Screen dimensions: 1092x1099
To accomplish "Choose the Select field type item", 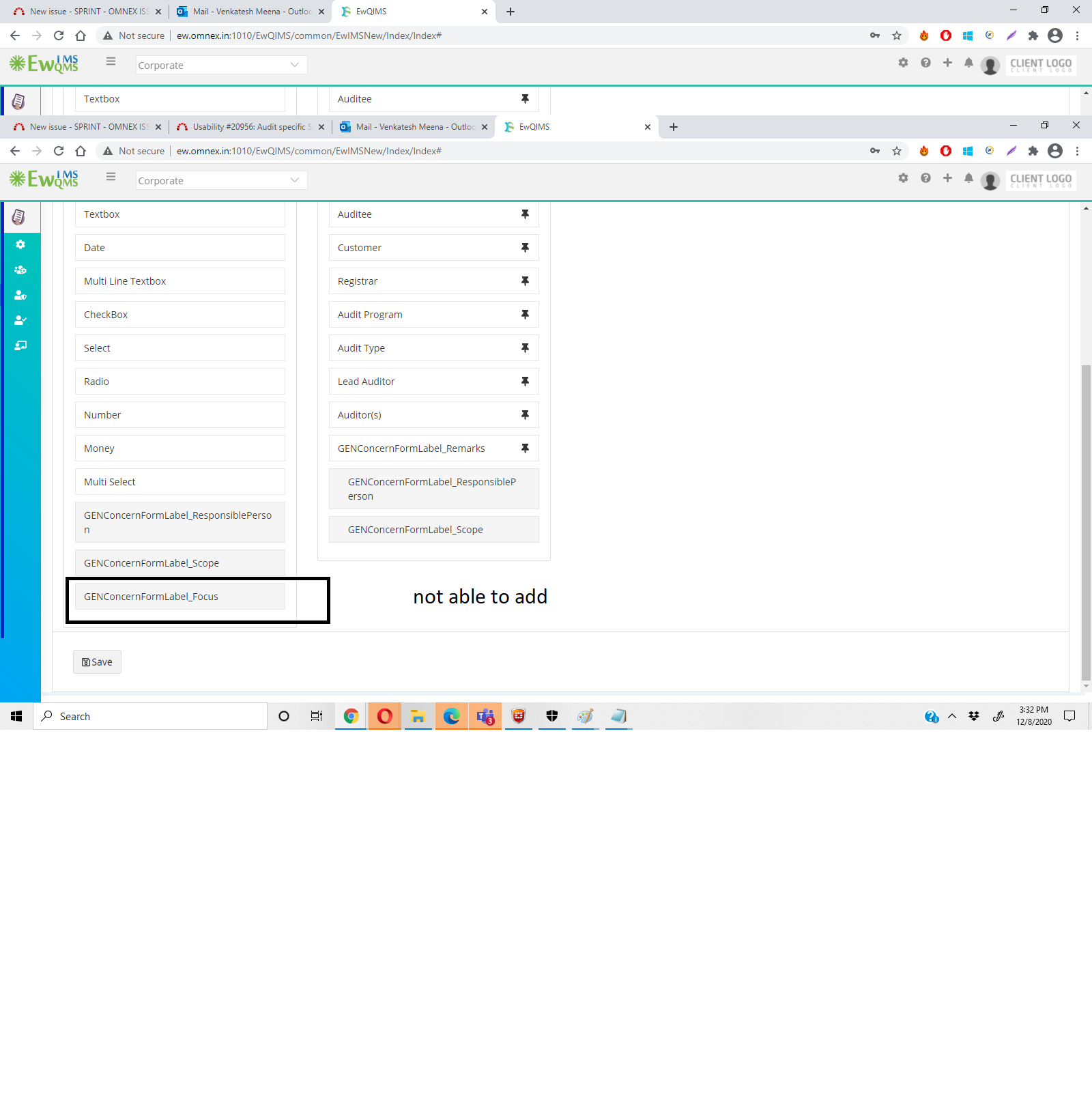I will (x=180, y=348).
